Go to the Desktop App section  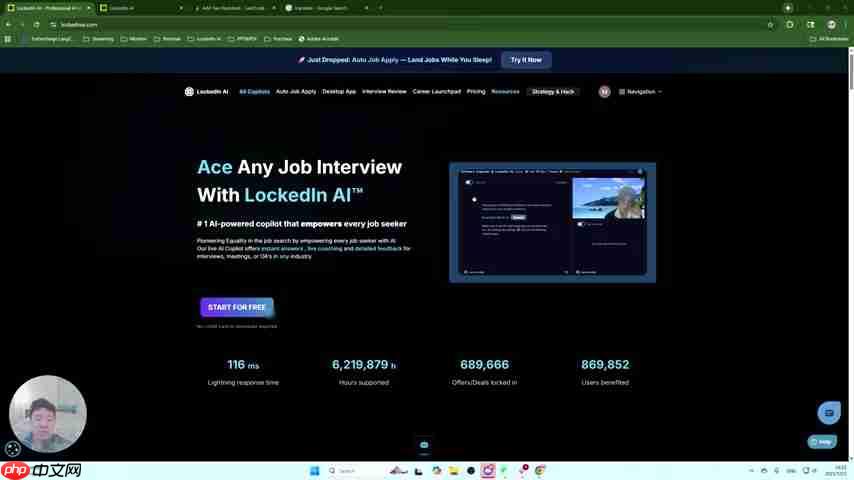[339, 92]
